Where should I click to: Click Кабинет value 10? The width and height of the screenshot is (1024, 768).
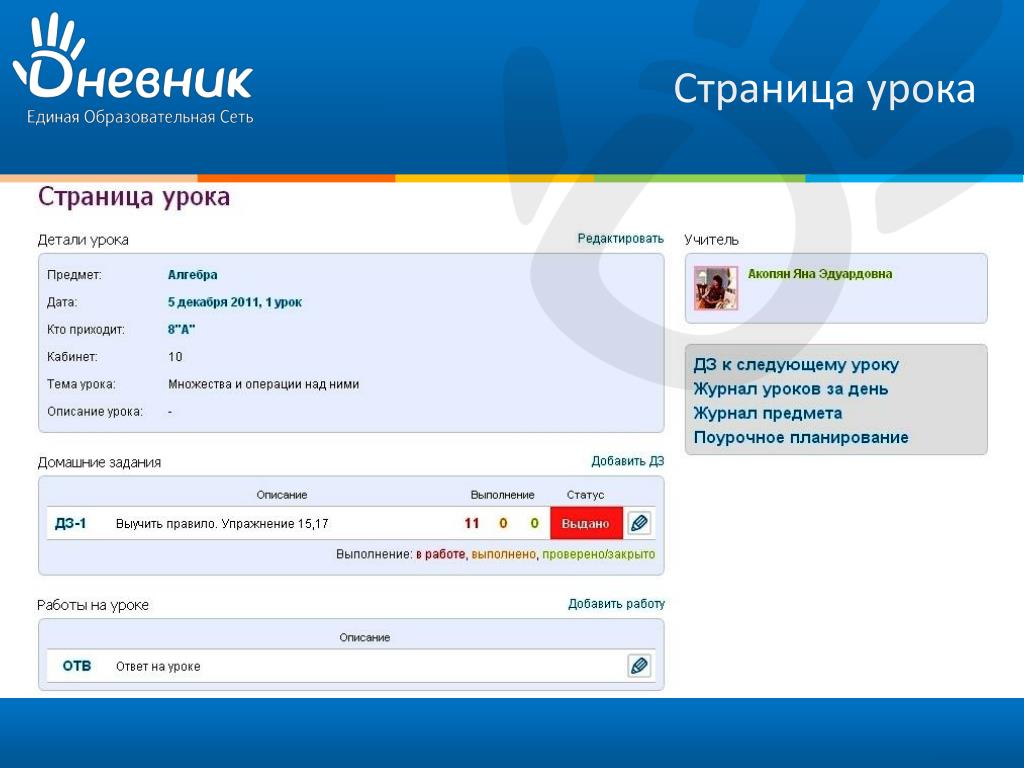click(x=175, y=357)
